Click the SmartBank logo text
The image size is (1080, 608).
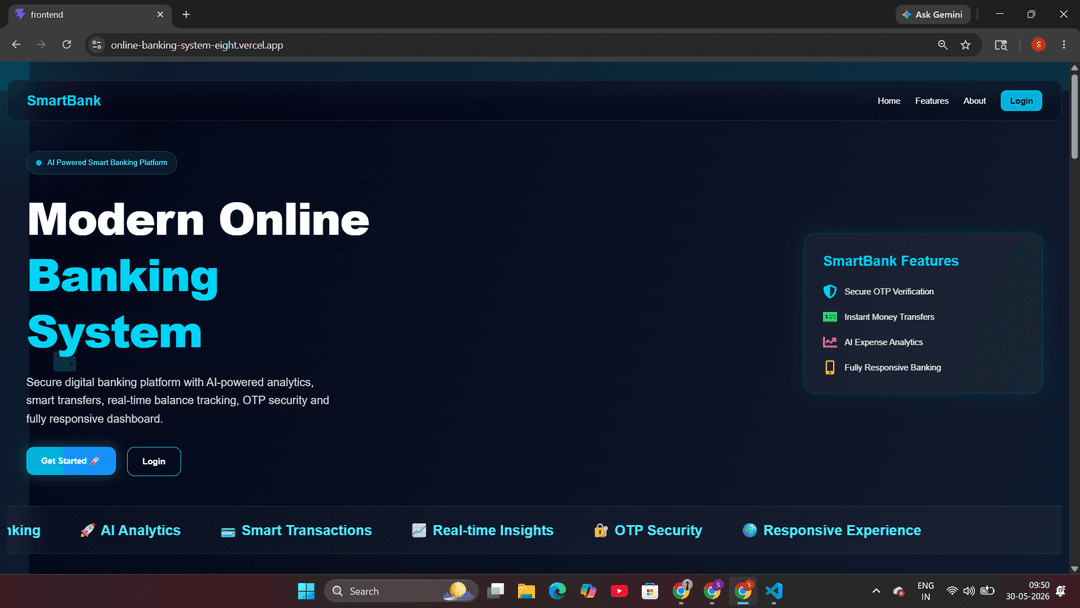pyautogui.click(x=64, y=101)
